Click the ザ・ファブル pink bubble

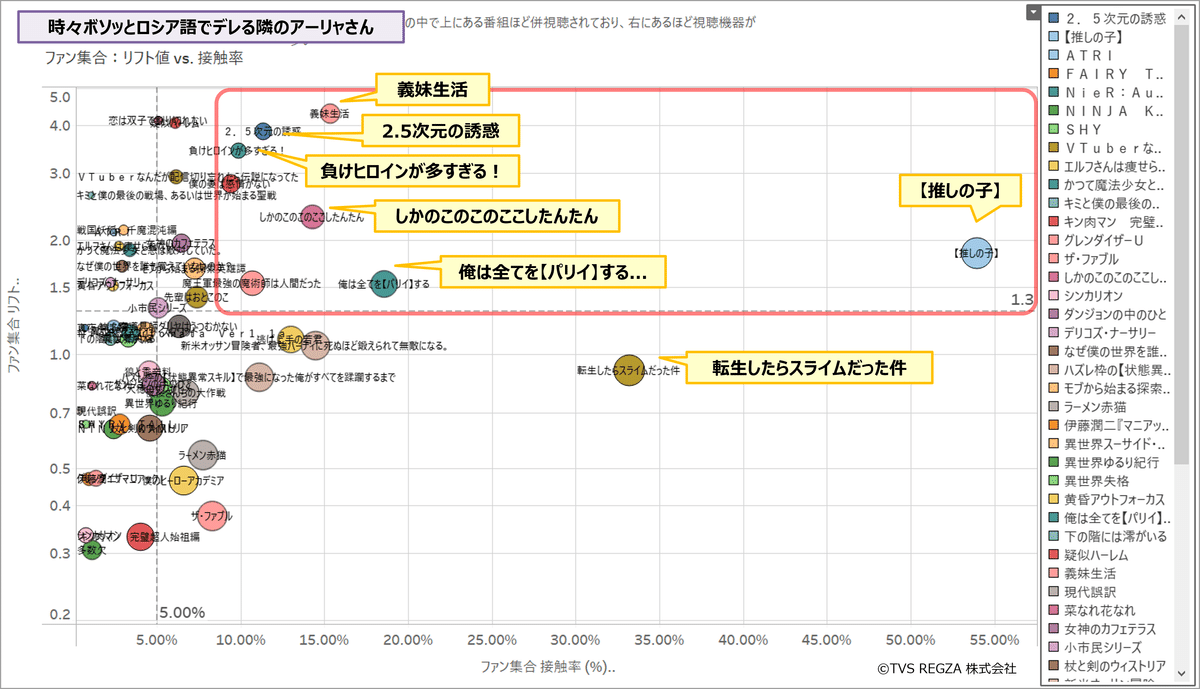click(211, 516)
